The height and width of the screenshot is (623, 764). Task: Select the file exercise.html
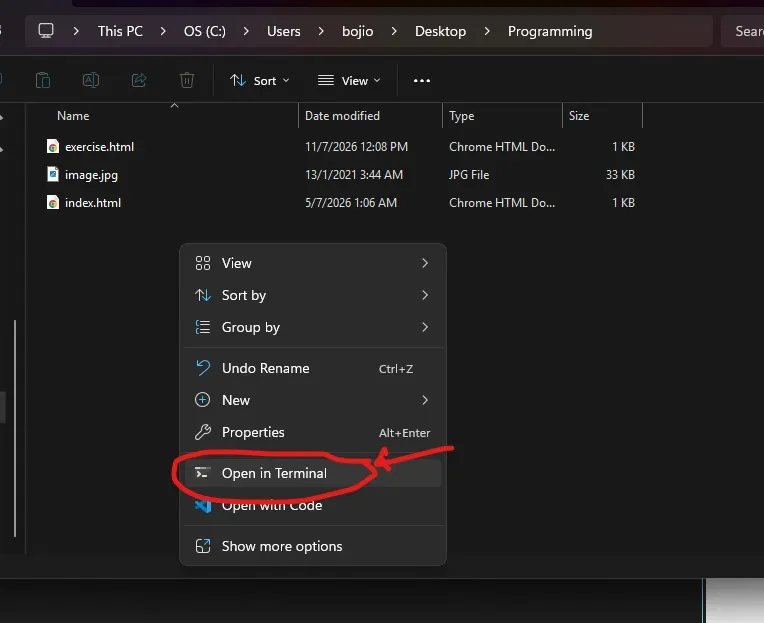pos(99,147)
